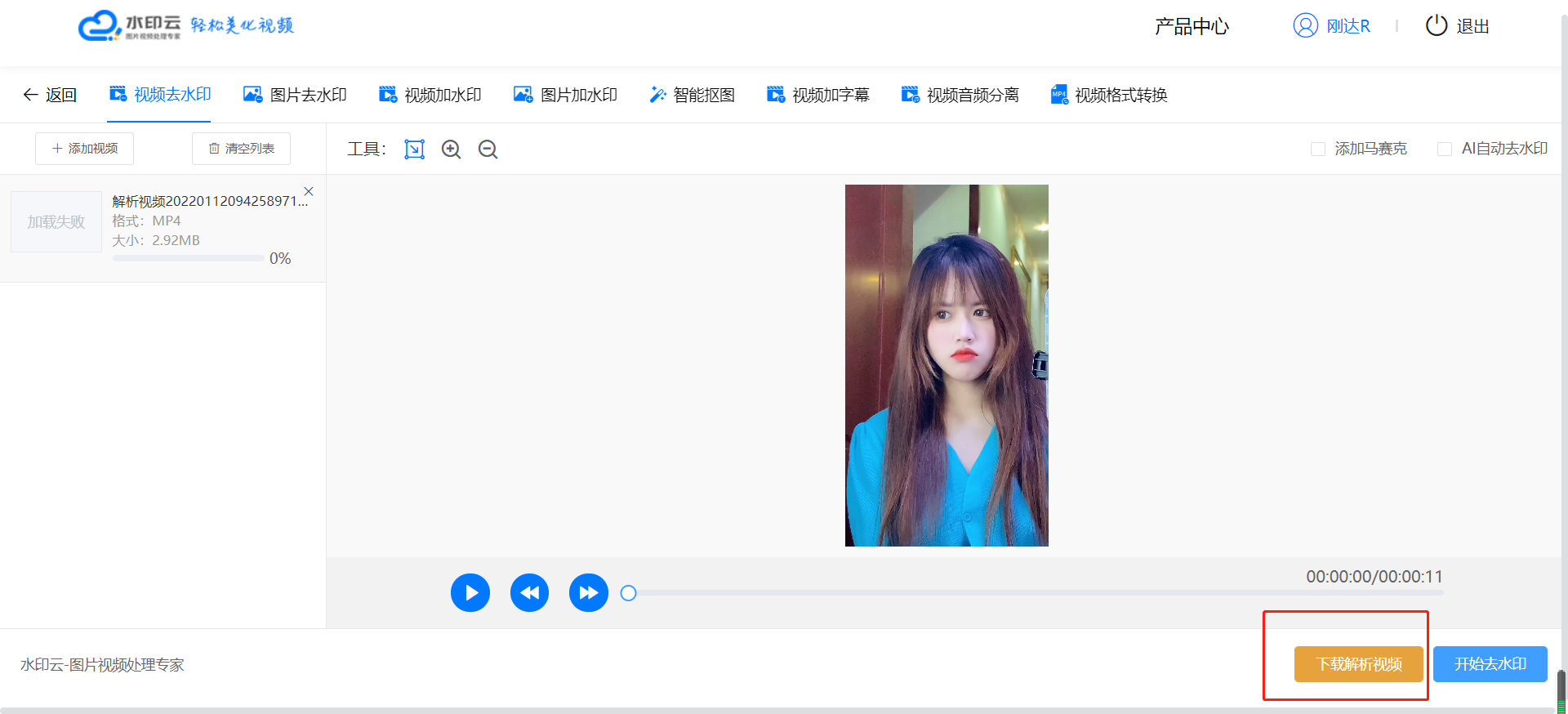The width and height of the screenshot is (1568, 714).
Task: Switch to the 智能抠图 tab
Action: coord(692,95)
